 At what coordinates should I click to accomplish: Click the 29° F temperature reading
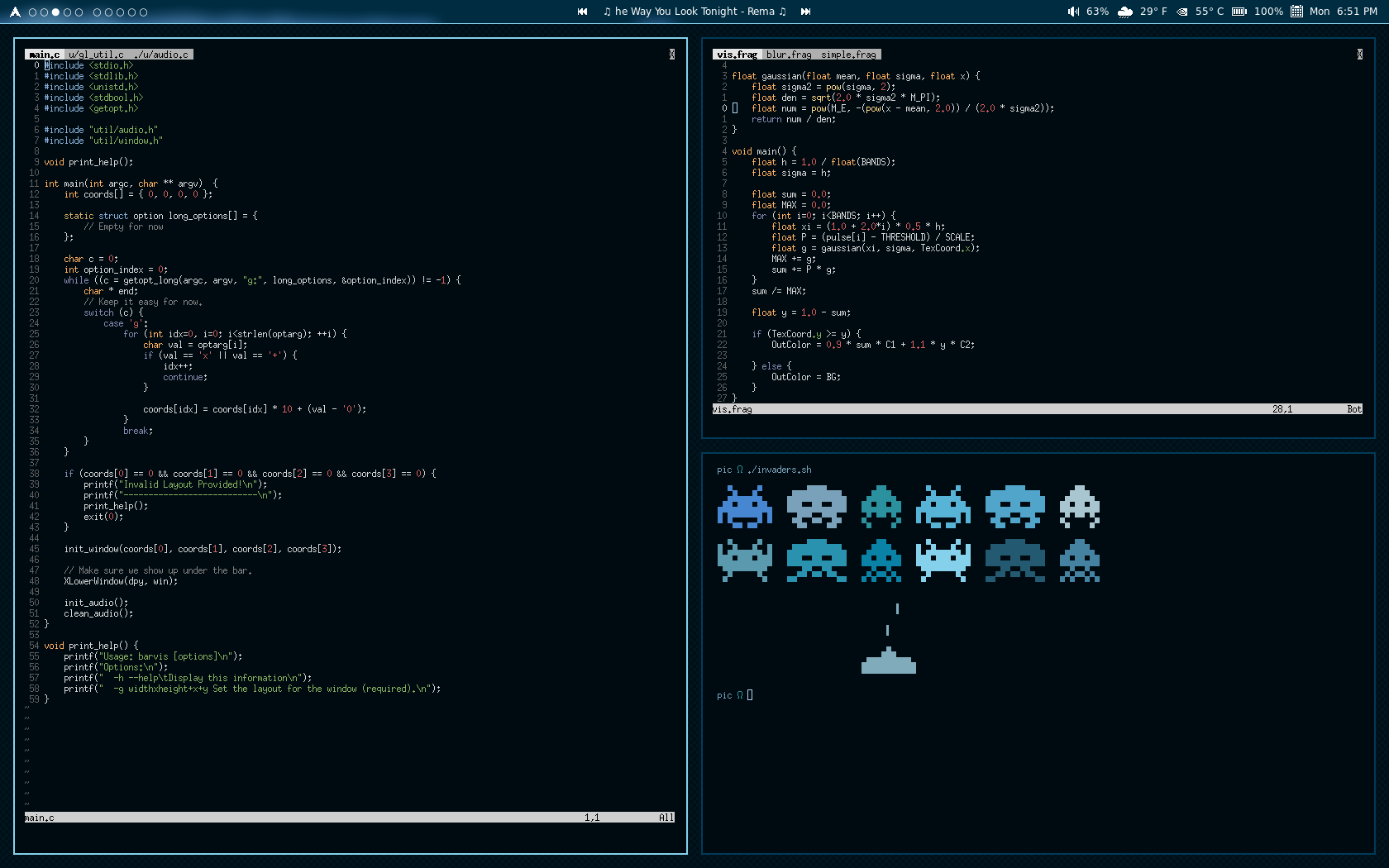pyautogui.click(x=1153, y=12)
